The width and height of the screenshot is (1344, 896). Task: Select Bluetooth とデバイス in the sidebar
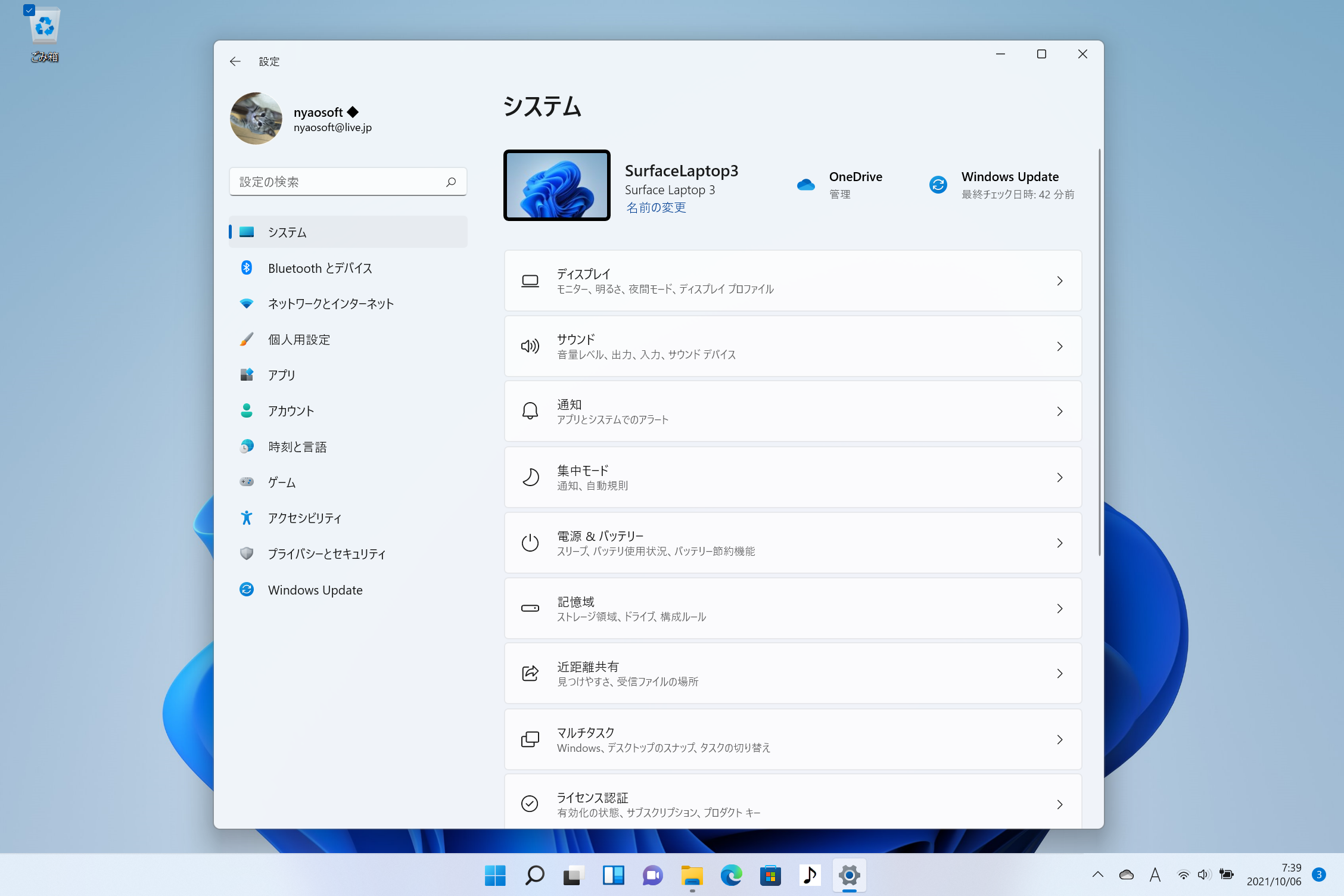349,268
